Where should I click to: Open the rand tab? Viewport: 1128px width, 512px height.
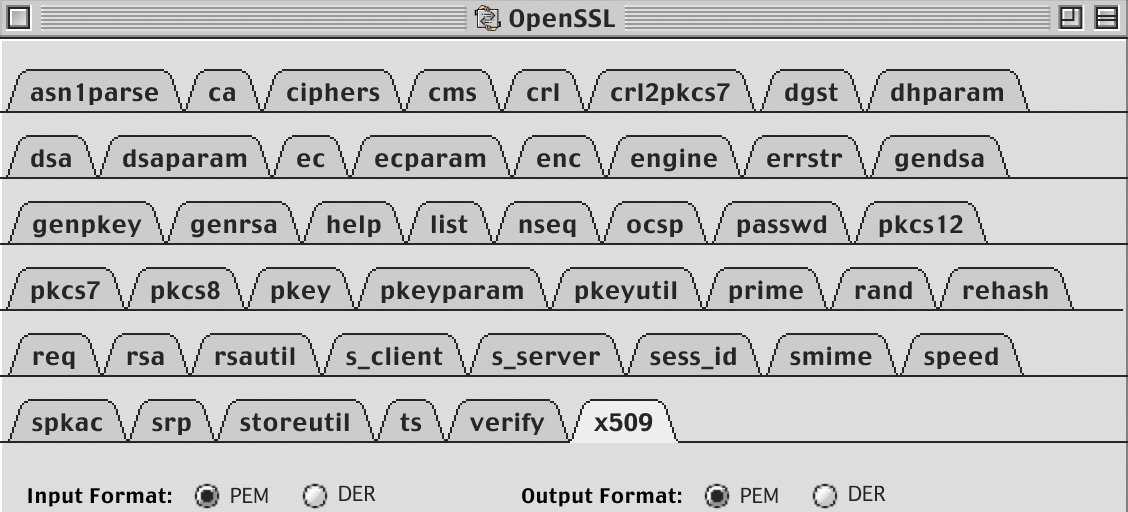(883, 290)
